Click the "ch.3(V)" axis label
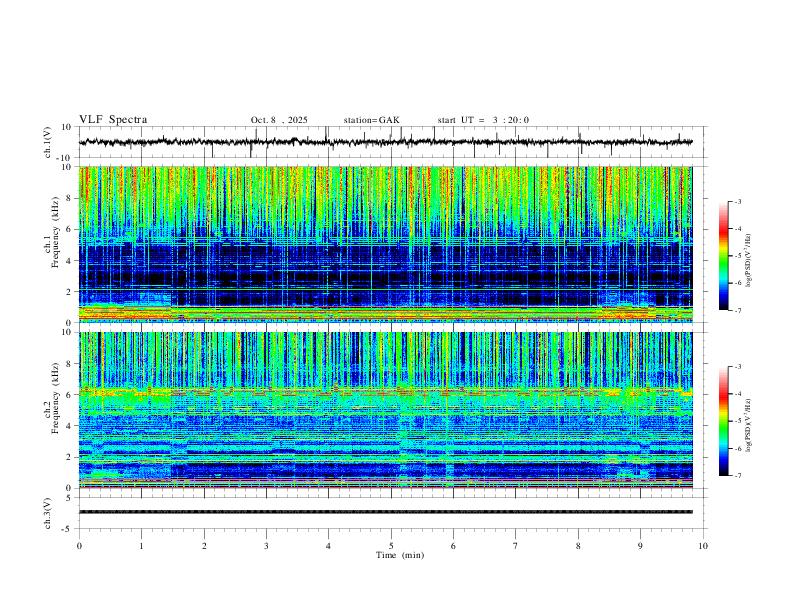 48,513
